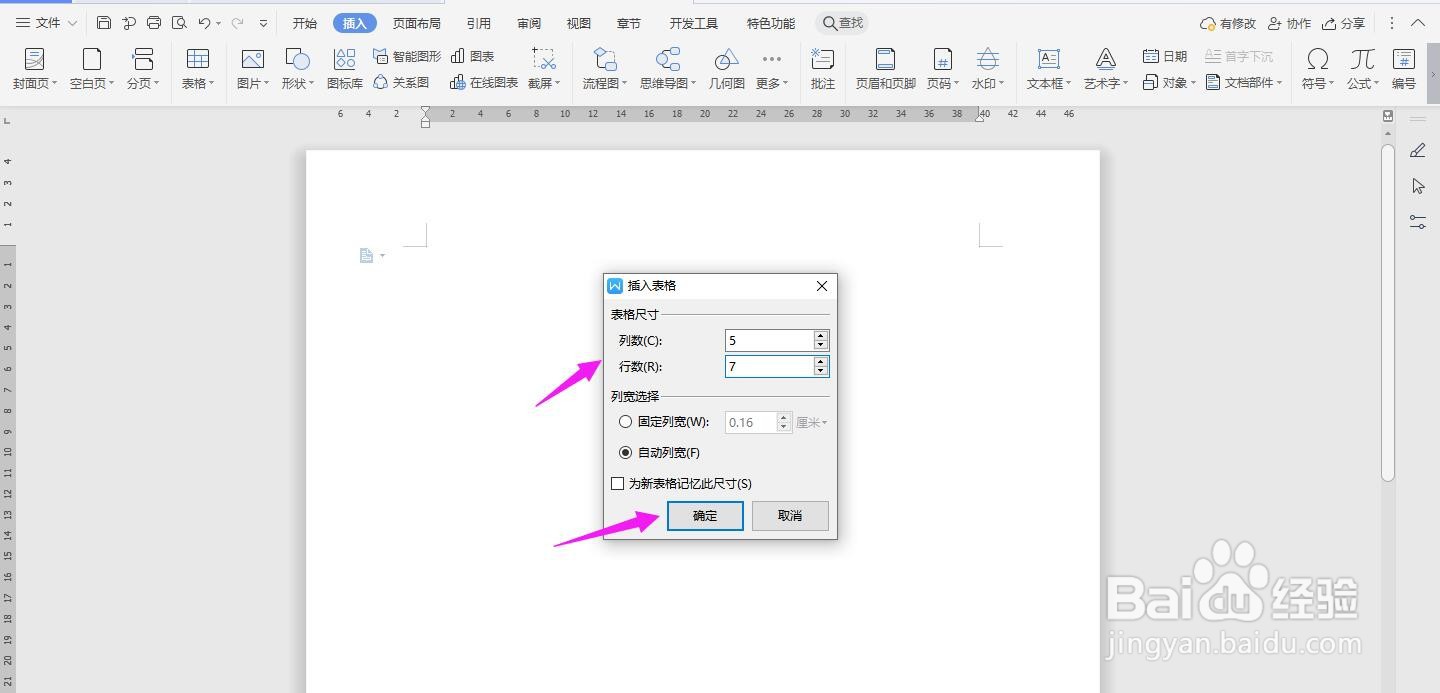Insert a 公式 formula
Viewport: 1440px width, 693px height.
coord(1362,69)
